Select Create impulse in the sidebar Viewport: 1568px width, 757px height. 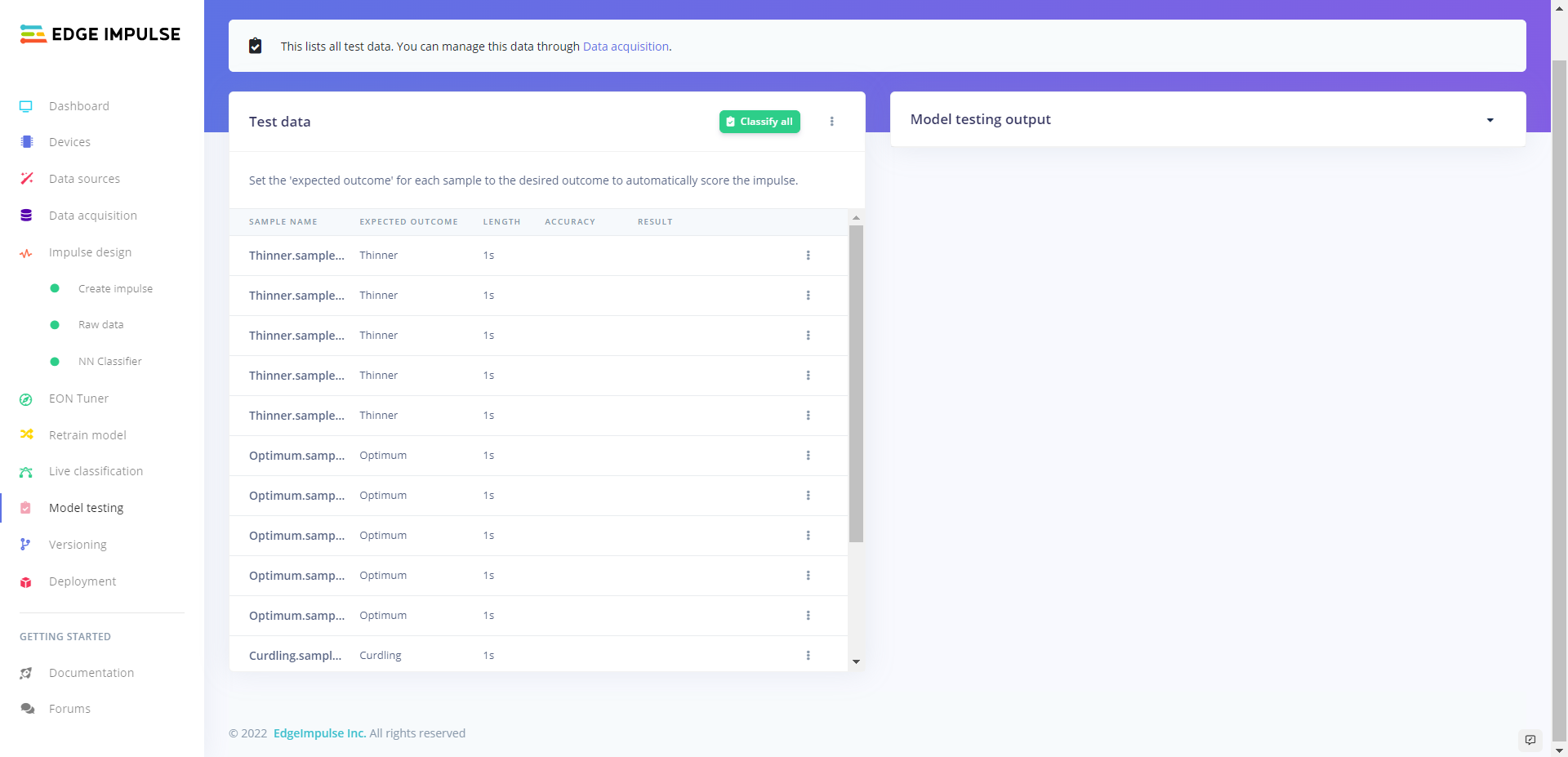[x=115, y=288]
